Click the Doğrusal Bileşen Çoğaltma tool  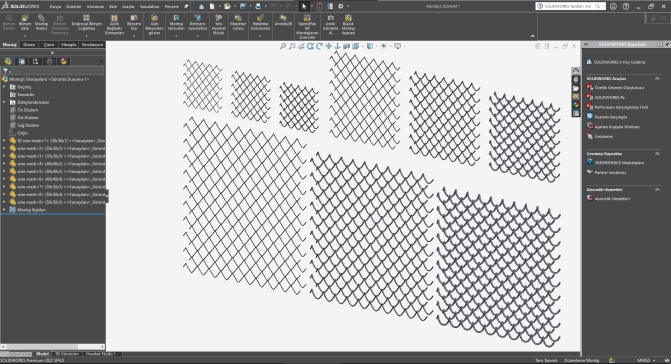coord(86,23)
